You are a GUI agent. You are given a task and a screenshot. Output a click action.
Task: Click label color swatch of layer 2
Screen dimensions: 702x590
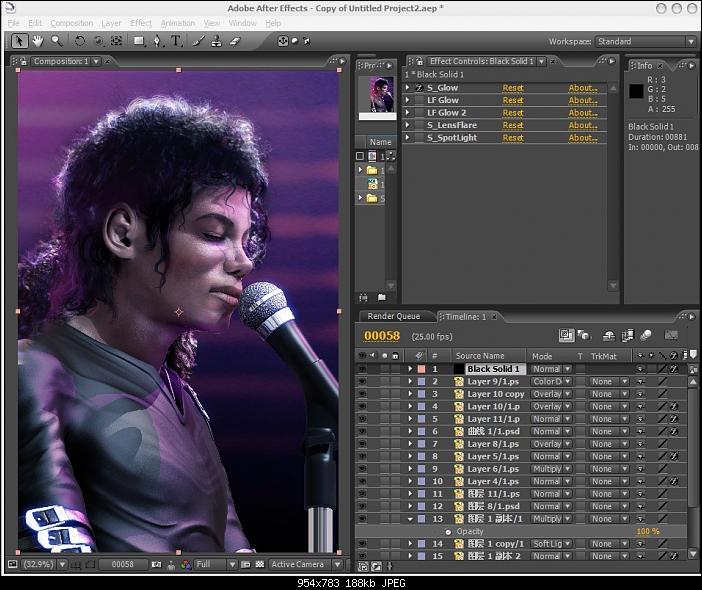pyautogui.click(x=421, y=381)
